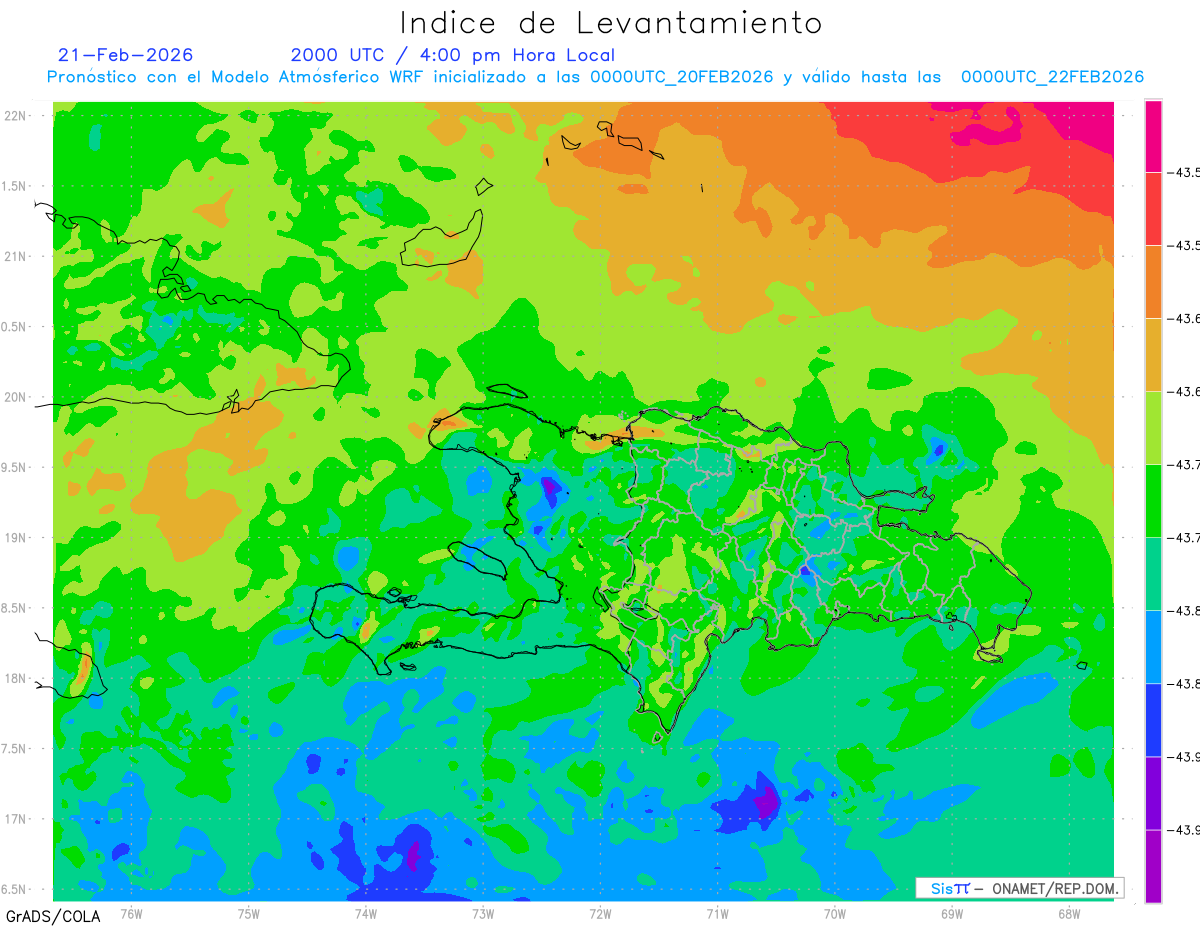1200x927 pixels.
Task: Click the "17N" latitude label
Action: (15, 819)
